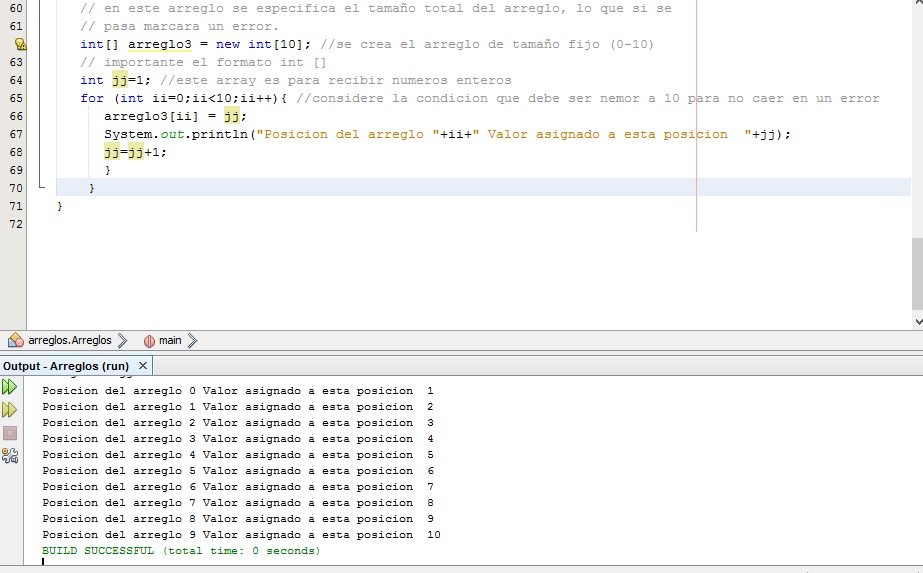Click the yellow Re-run with modifications button
This screenshot has height=573, width=923.
10,410
